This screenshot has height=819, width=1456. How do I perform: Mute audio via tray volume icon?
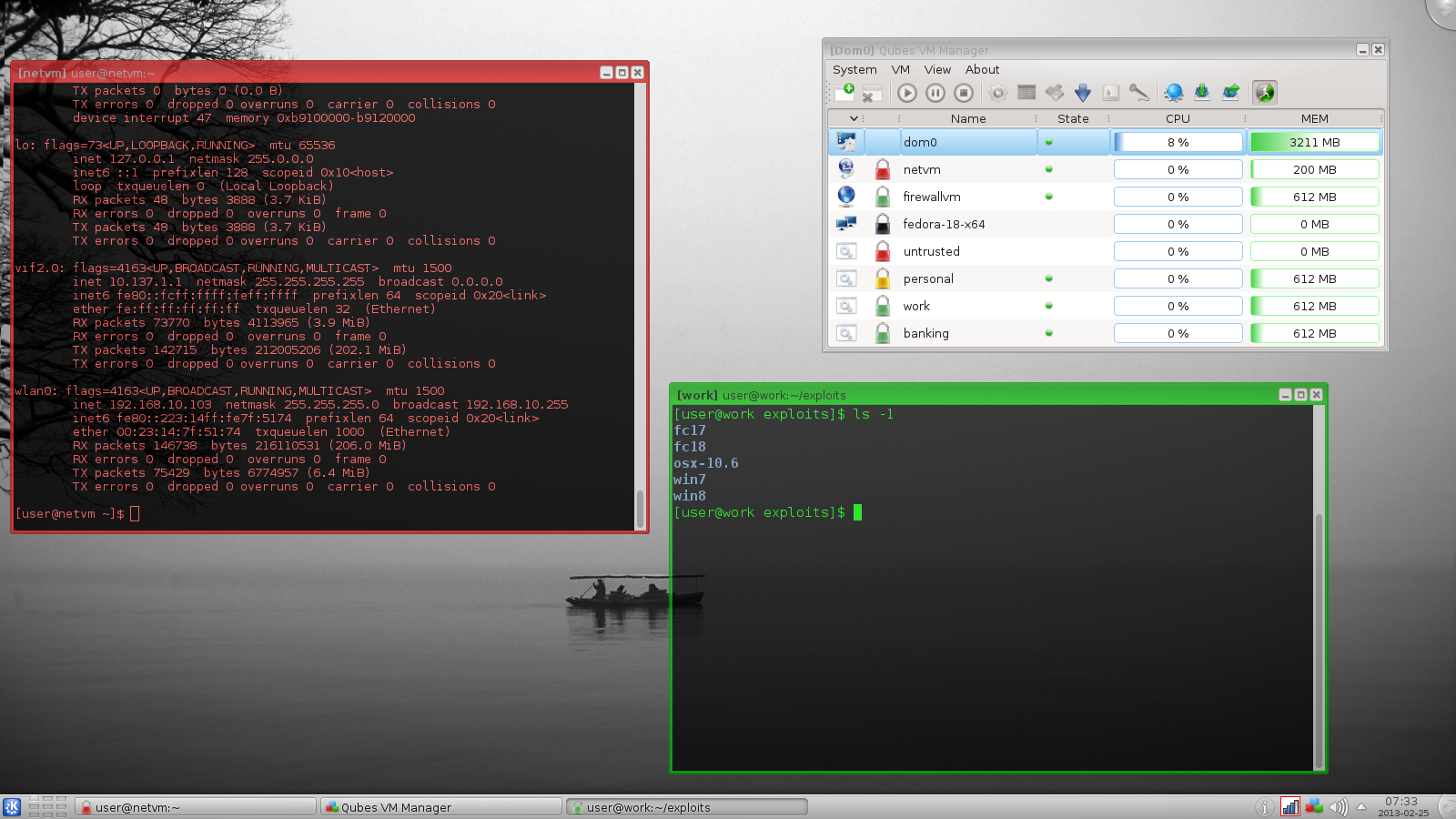pyautogui.click(x=1338, y=807)
